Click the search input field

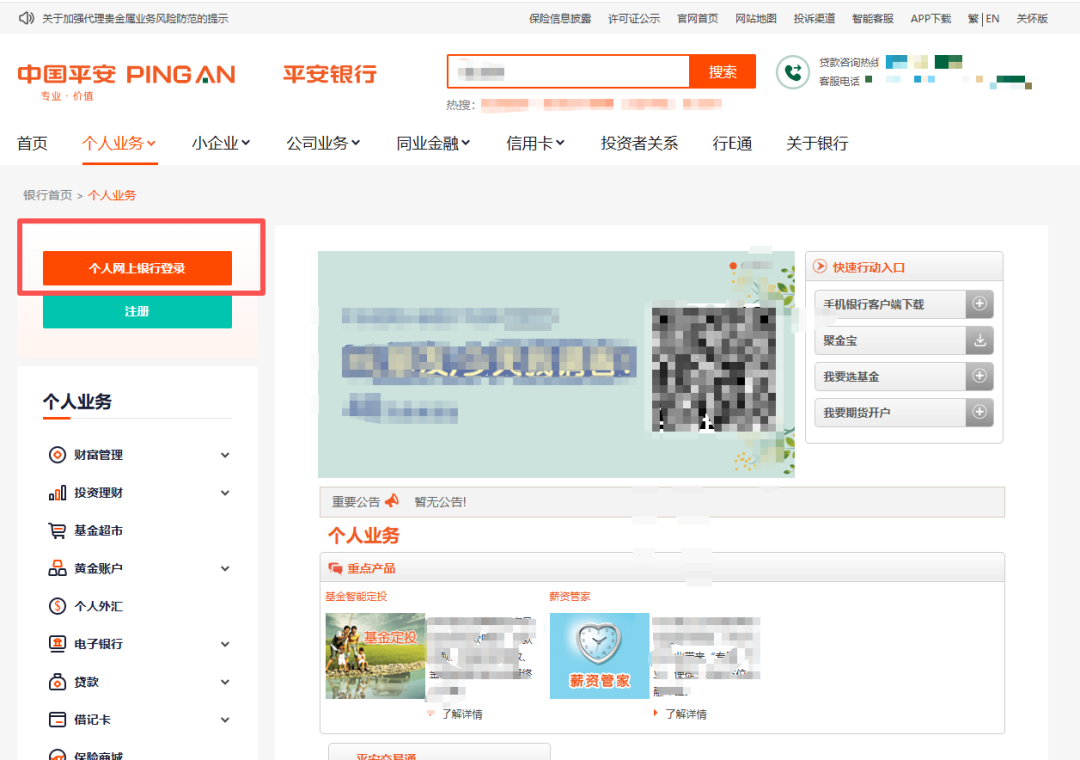568,72
